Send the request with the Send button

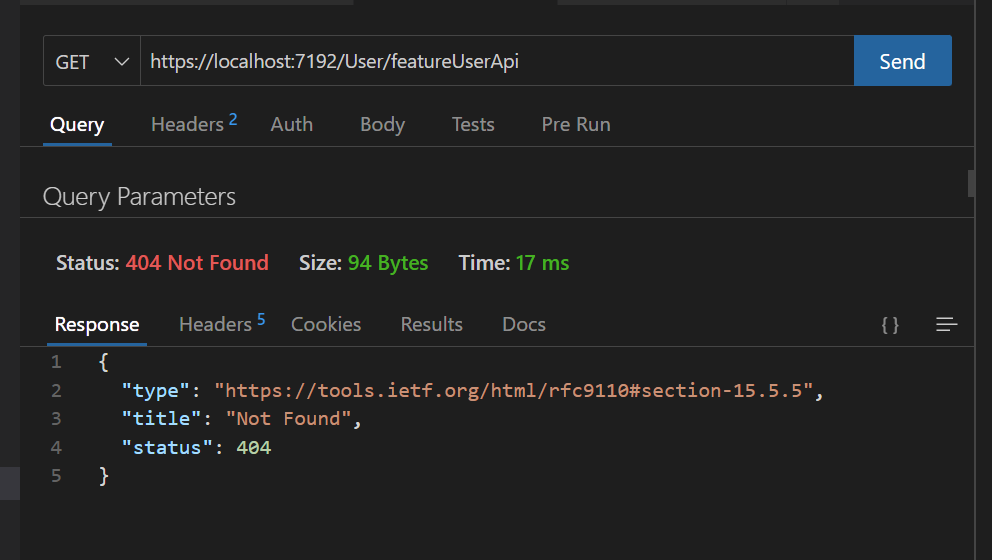tap(903, 61)
